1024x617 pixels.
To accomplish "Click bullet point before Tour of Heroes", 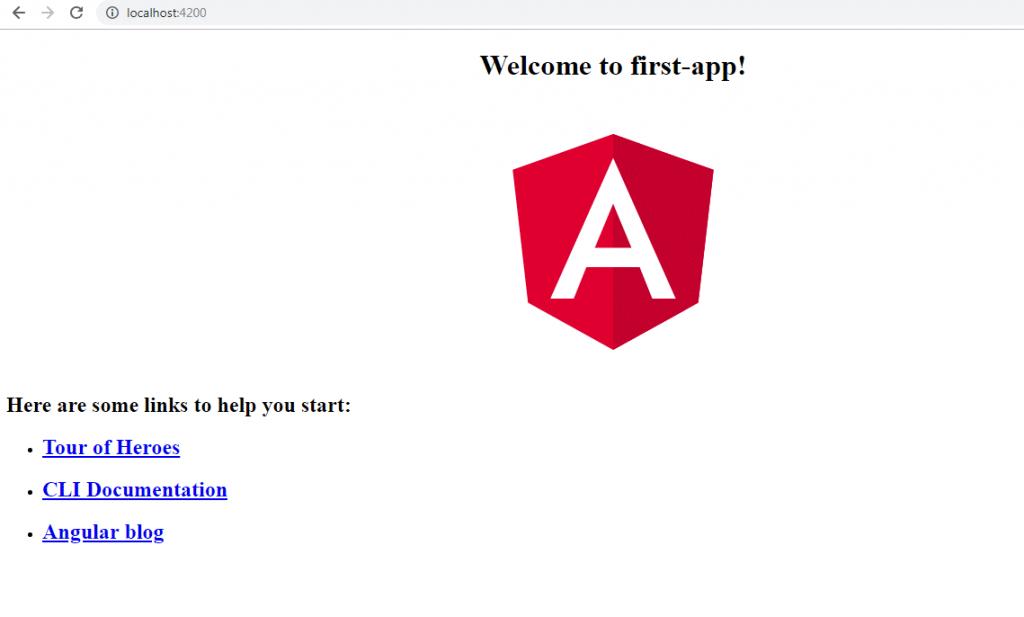I will pos(33,449).
